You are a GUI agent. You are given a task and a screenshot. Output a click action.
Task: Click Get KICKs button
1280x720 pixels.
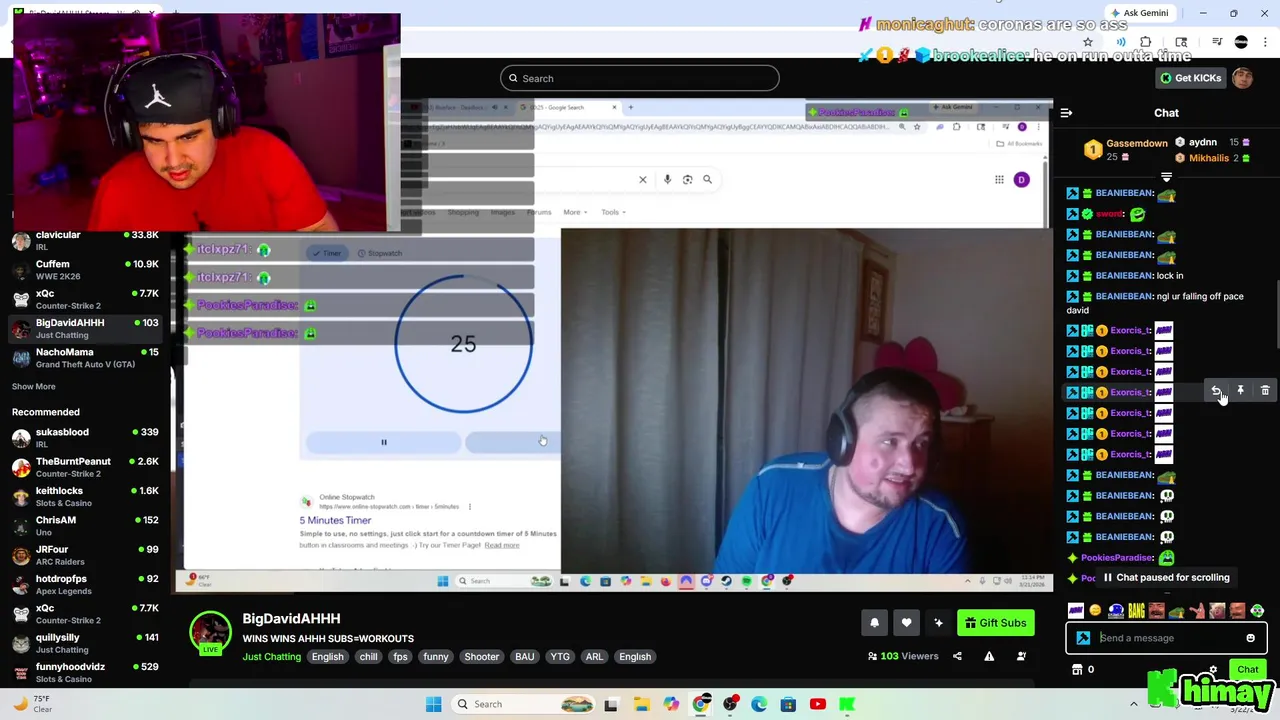(x=1190, y=78)
